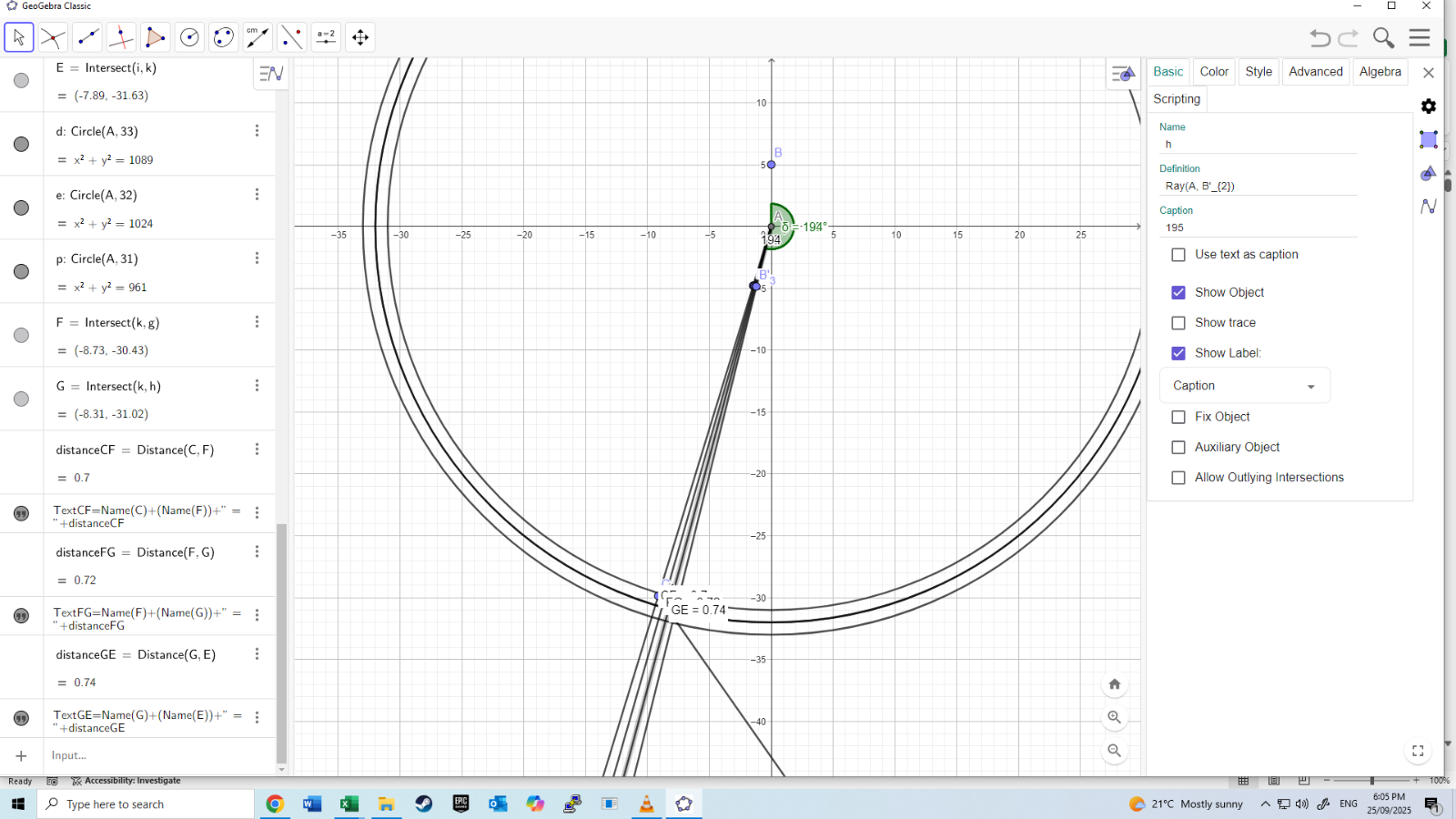Select the Intersect point tool
This screenshot has height=819, width=1456.
[53, 37]
